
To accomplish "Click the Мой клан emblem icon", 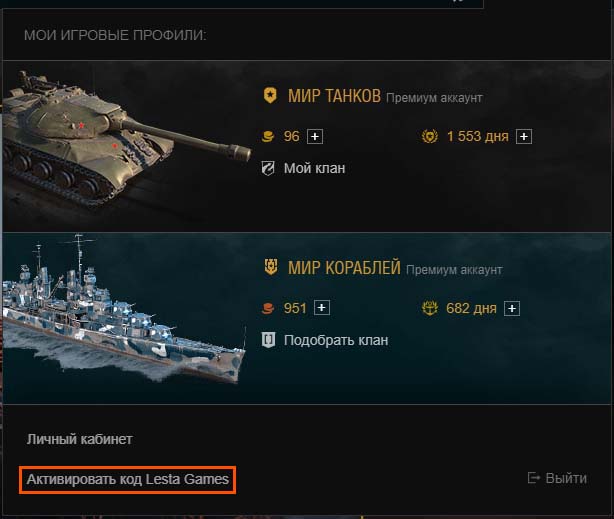I will 268,168.
